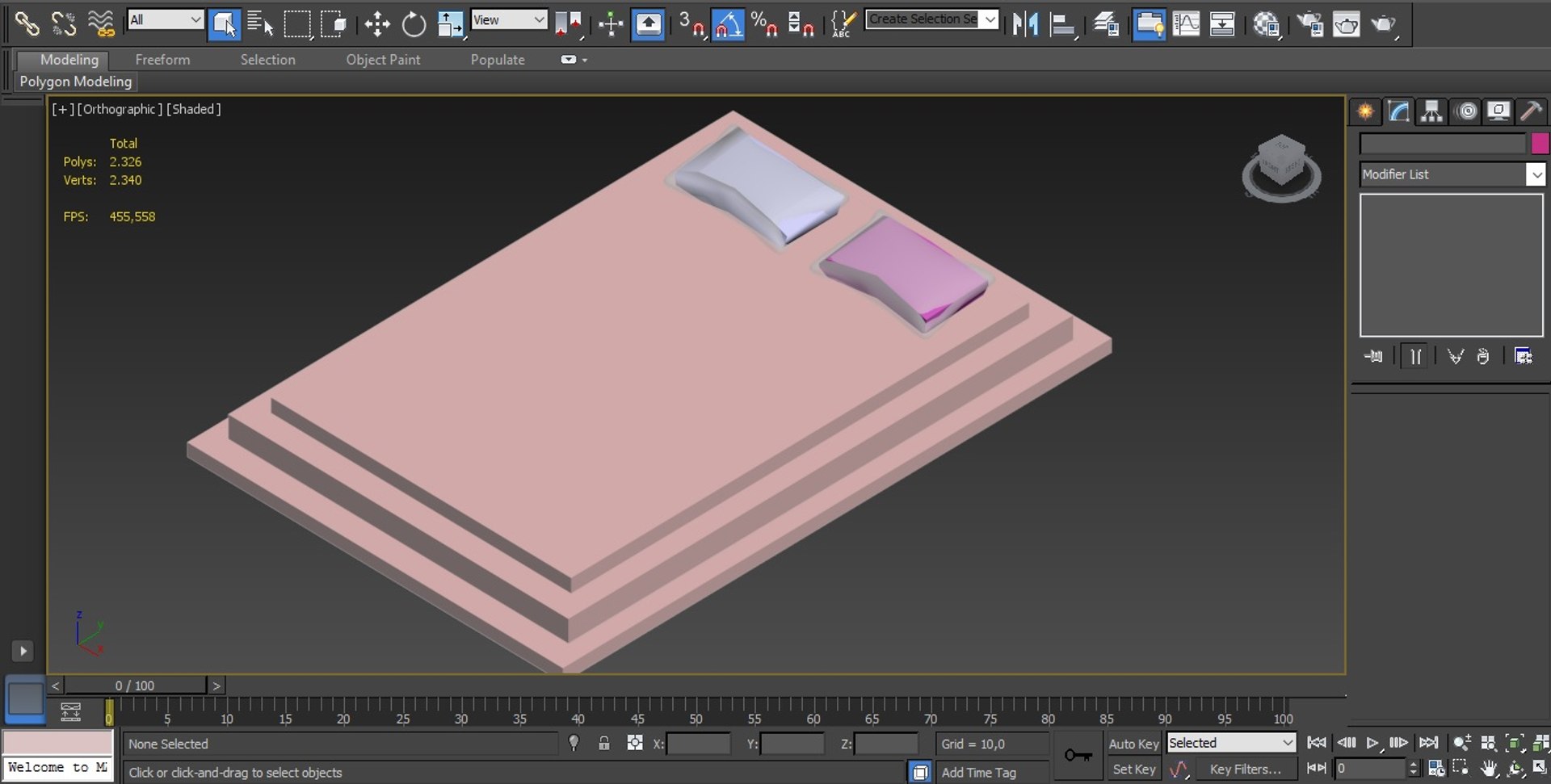Viewport: 1551px width, 784px height.
Task: Open the Hierarchy command panel tab
Action: tap(1431, 111)
